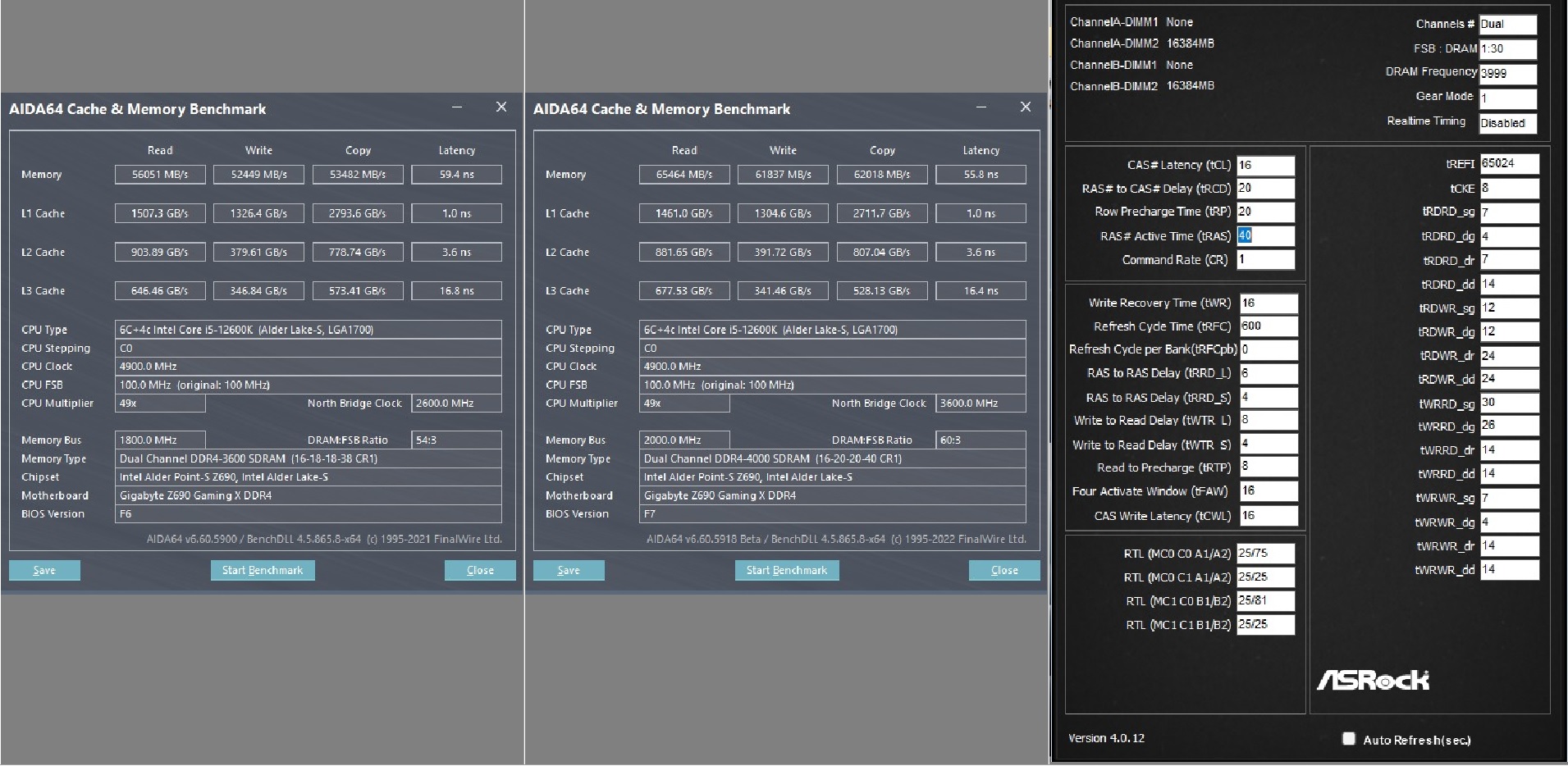This screenshot has height=766, width=1568.
Task: Select the tRDWR_dg field
Action: pos(1510,332)
